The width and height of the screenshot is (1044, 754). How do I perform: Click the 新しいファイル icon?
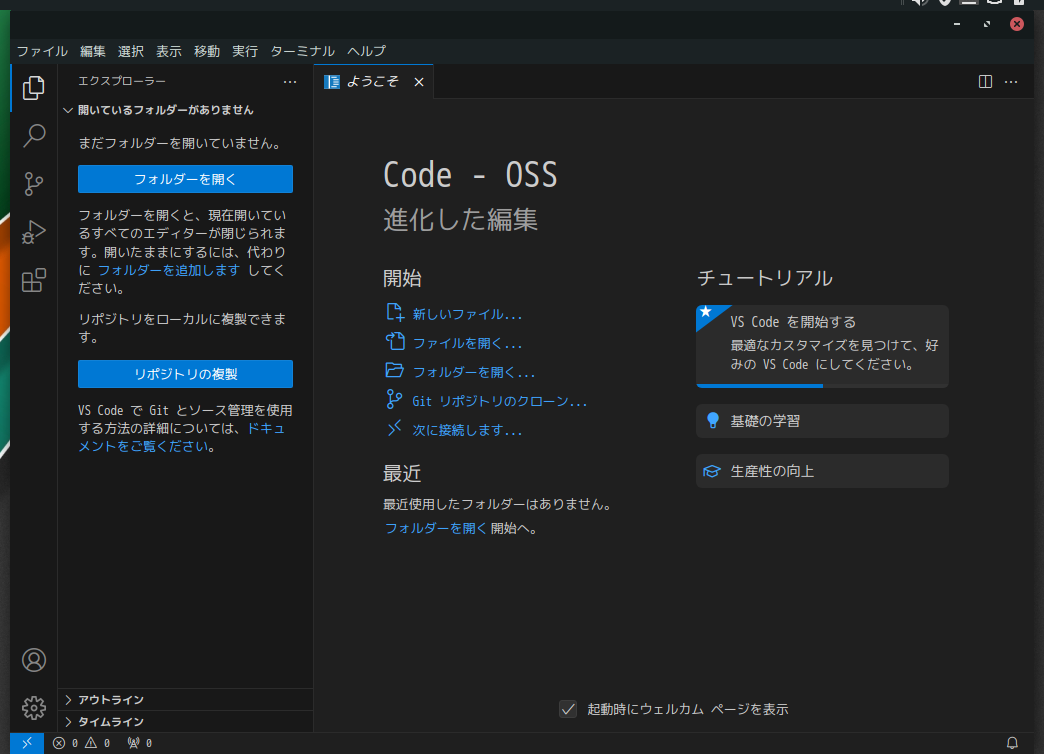(x=395, y=312)
